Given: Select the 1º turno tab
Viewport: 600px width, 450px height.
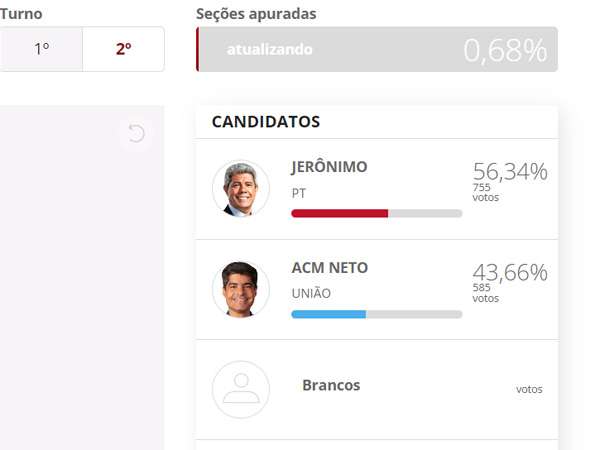Looking at the screenshot, I should [x=41, y=49].
